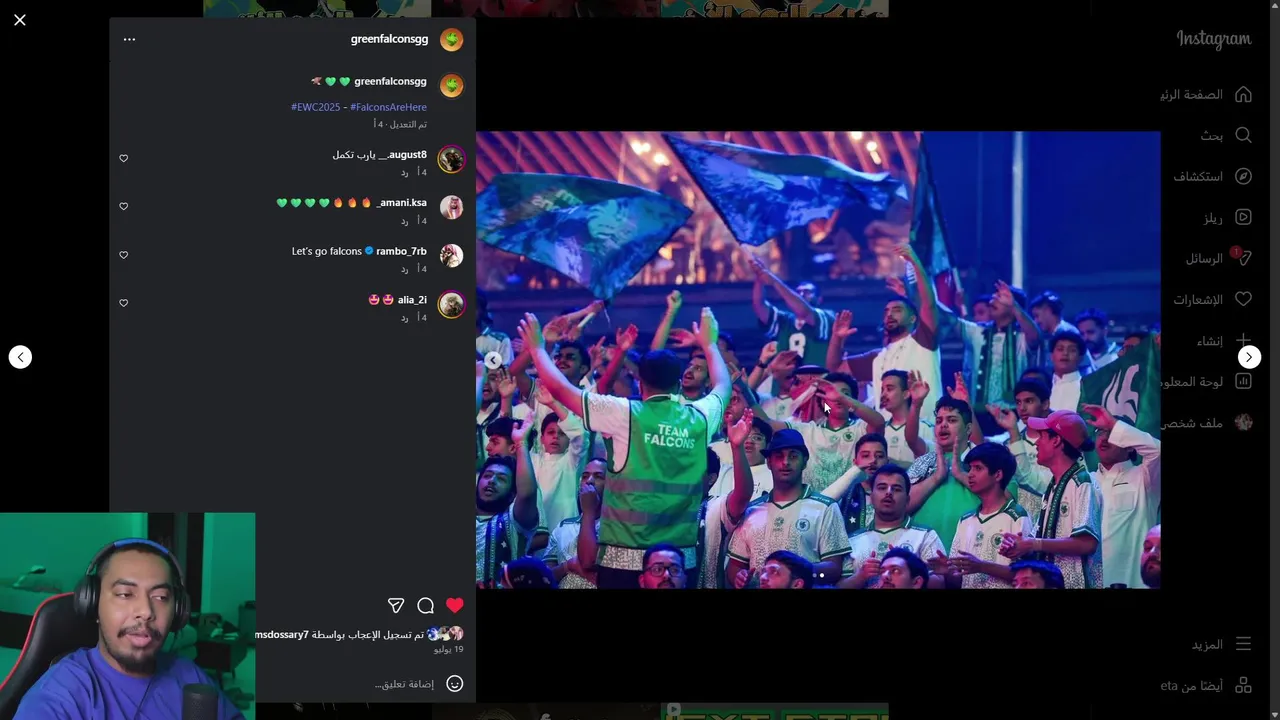The image size is (1280, 720).
Task: Go to the next post with right arrow
Action: (1249, 357)
